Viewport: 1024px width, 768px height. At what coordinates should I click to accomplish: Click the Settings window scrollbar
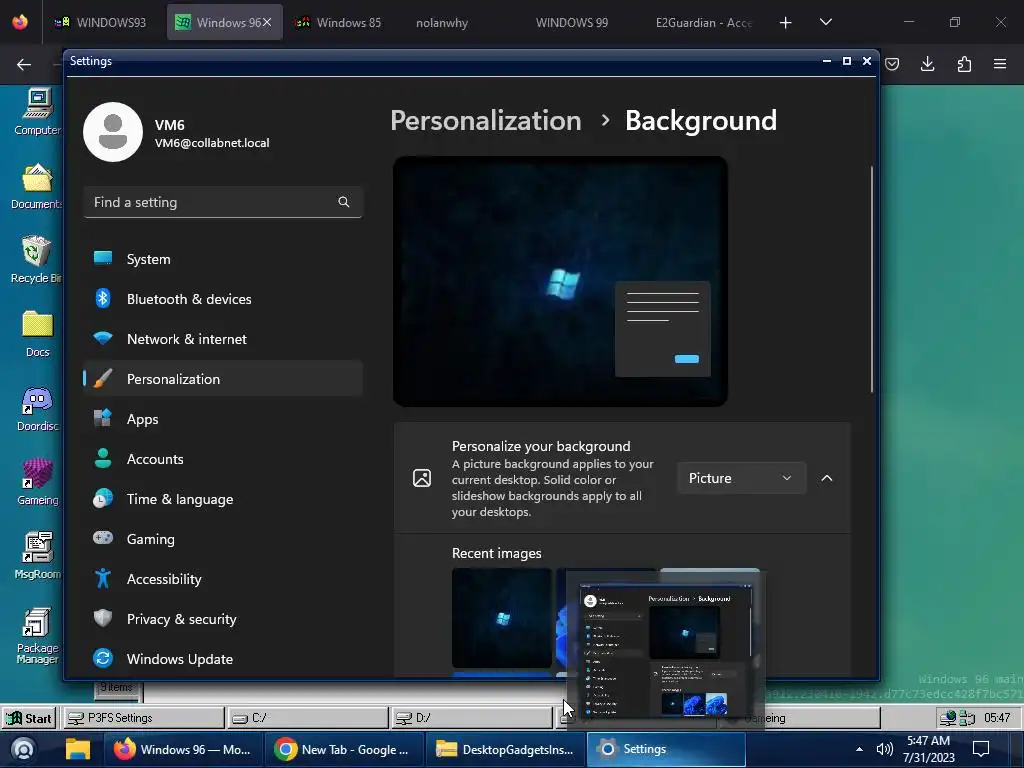tap(872, 280)
